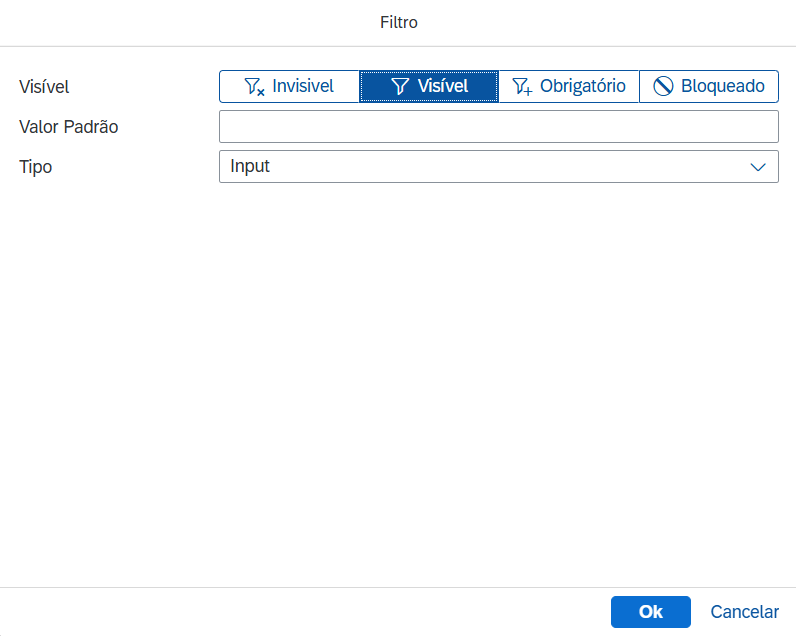Expand the Tipo dropdown chevron arrow
Viewport: 796px width, 636px height.
[758, 167]
